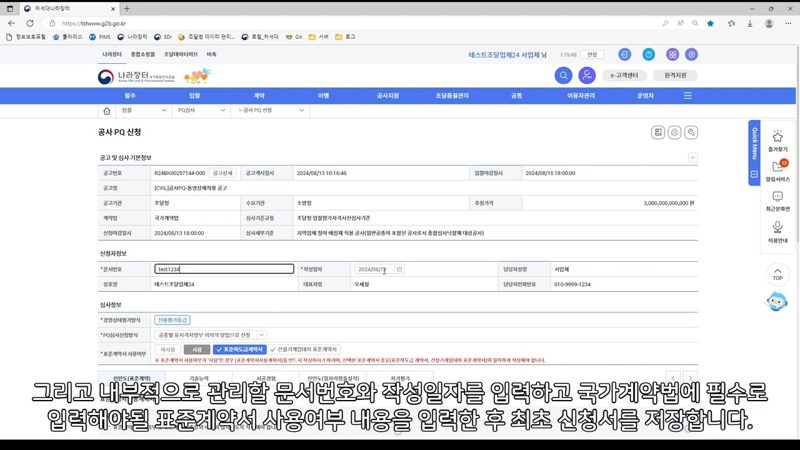The image size is (800, 450).
Task: Click the tab strip left arrow
Action: [673, 378]
